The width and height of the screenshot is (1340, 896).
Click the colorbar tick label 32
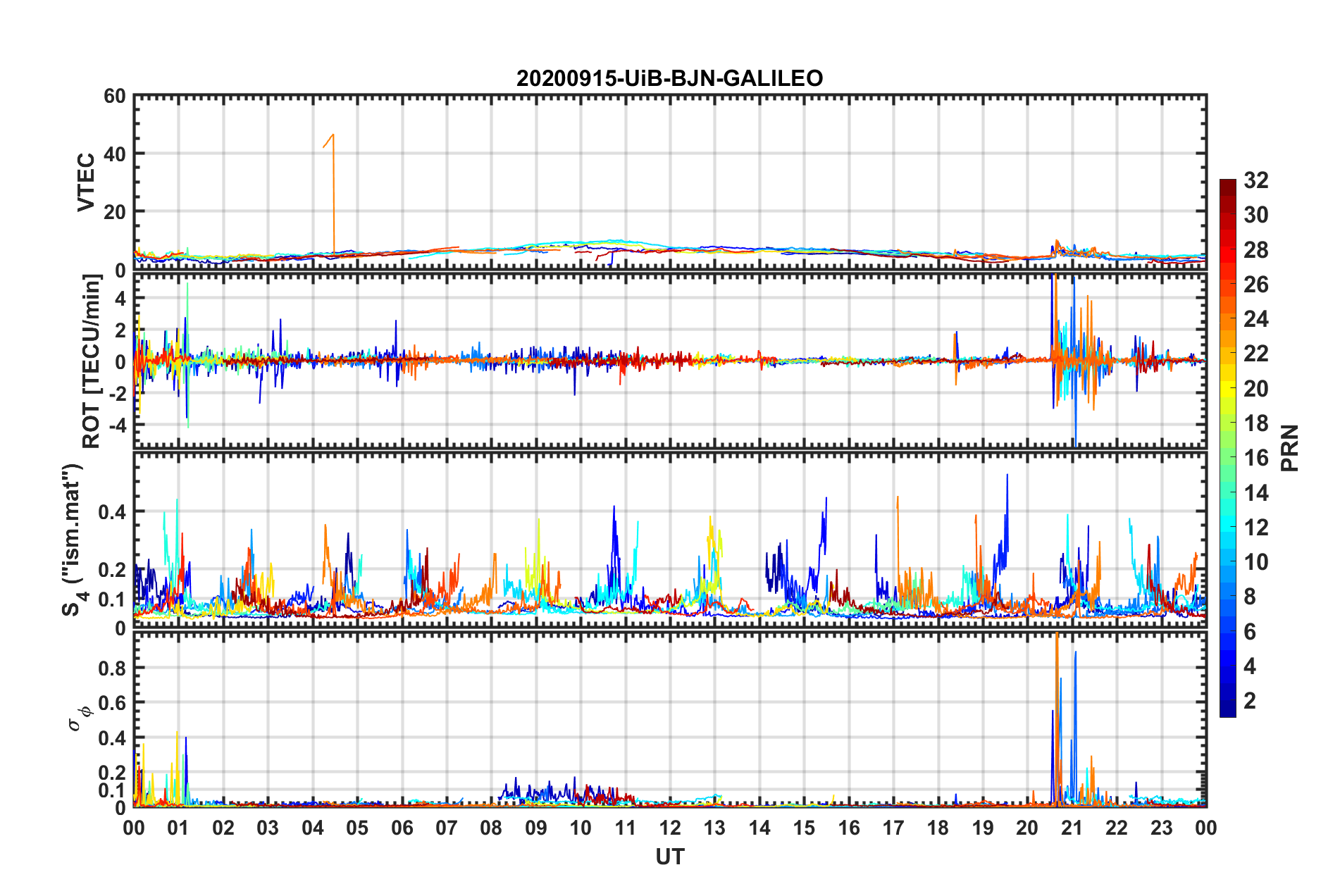(1255, 180)
